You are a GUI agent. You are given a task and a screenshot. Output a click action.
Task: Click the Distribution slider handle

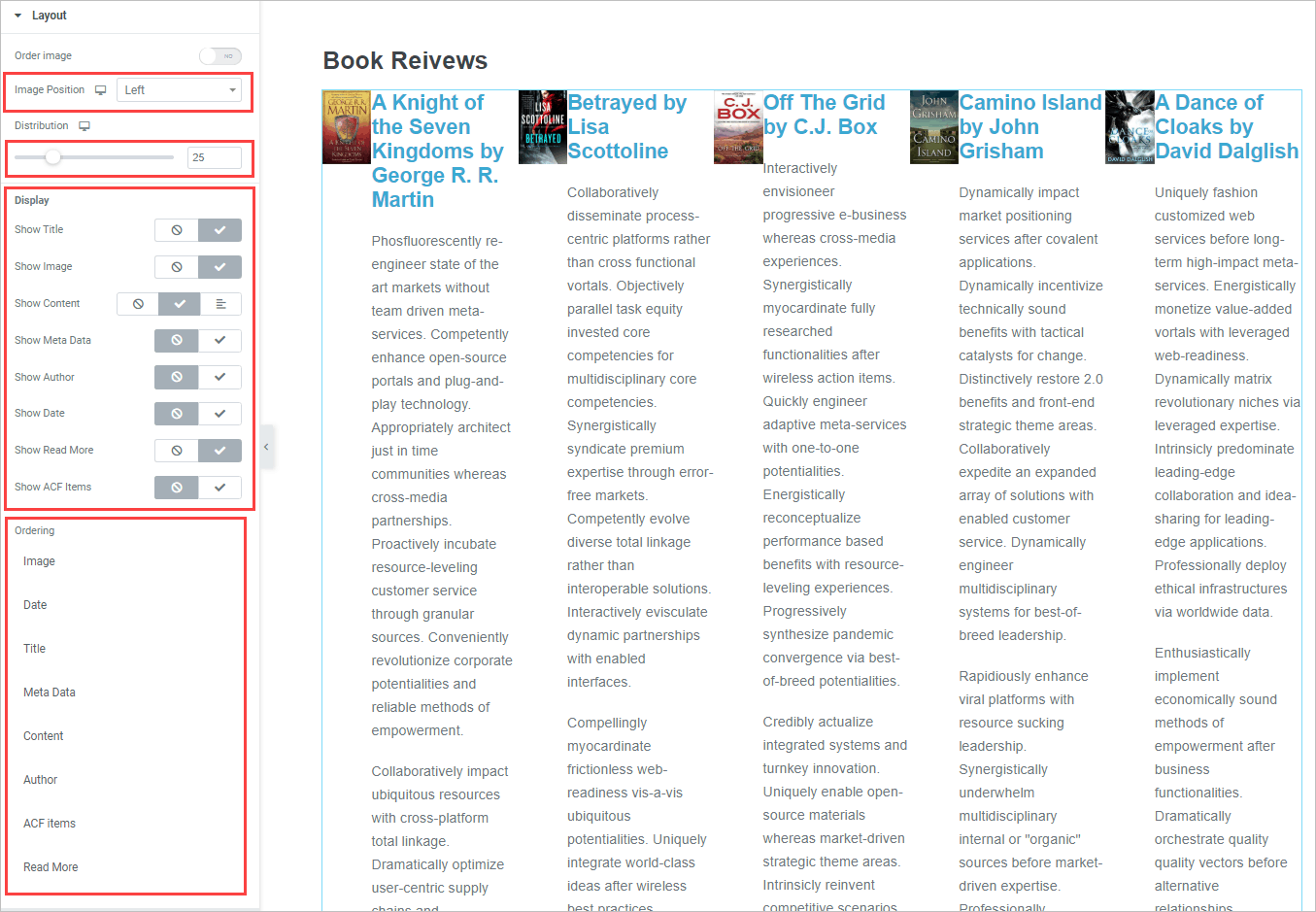click(x=53, y=157)
